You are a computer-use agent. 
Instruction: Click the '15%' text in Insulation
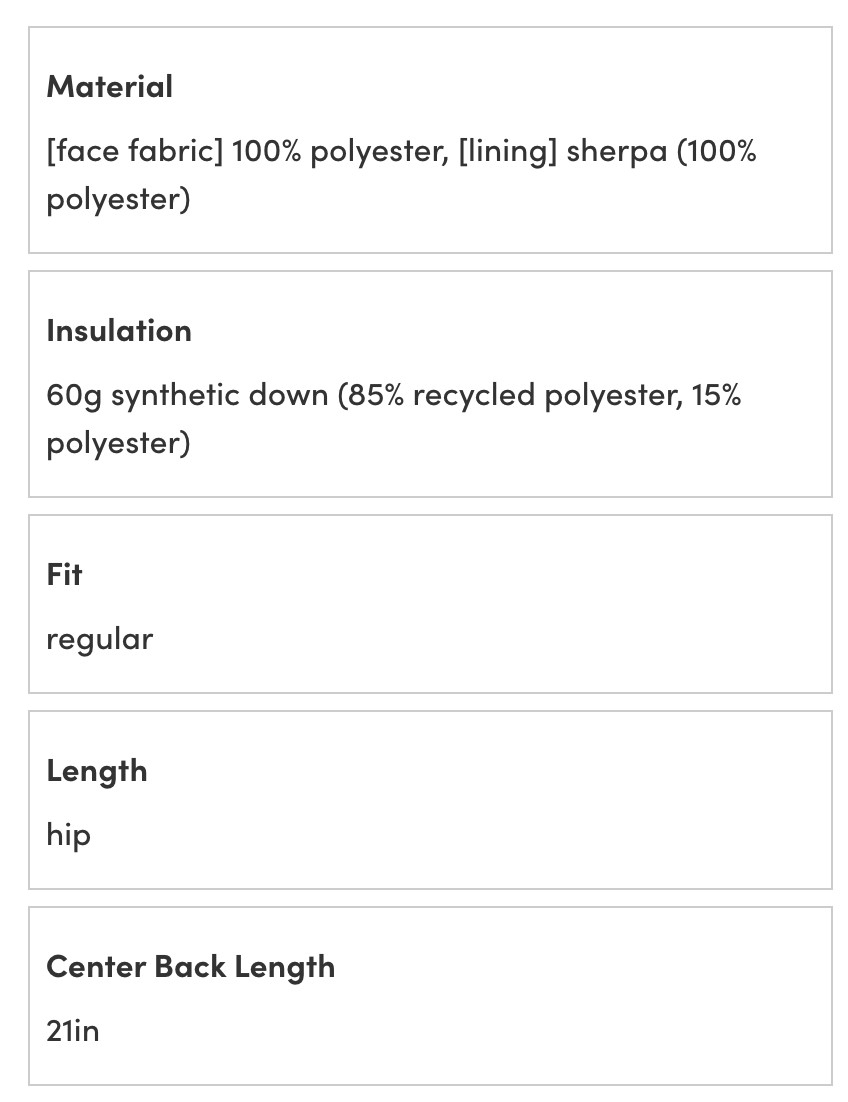tap(716, 396)
